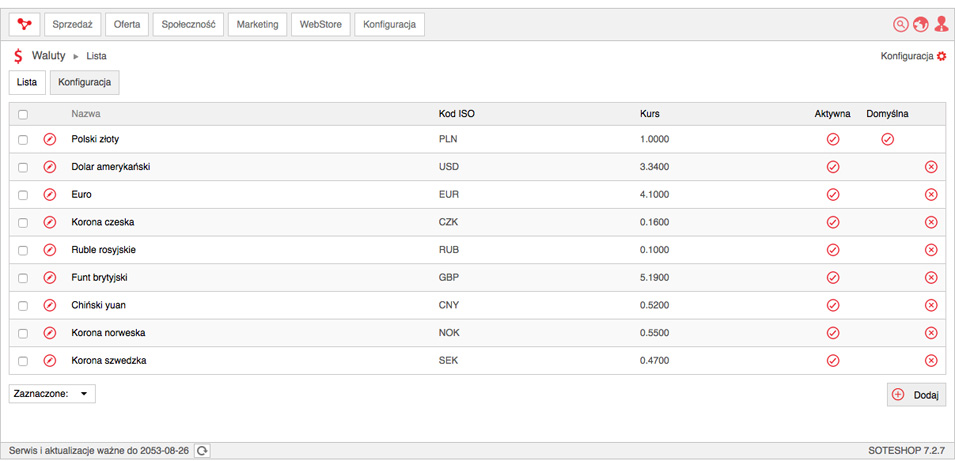The height and width of the screenshot is (461, 955).
Task: Open the user account icon
Action: pyautogui.click(x=941, y=24)
